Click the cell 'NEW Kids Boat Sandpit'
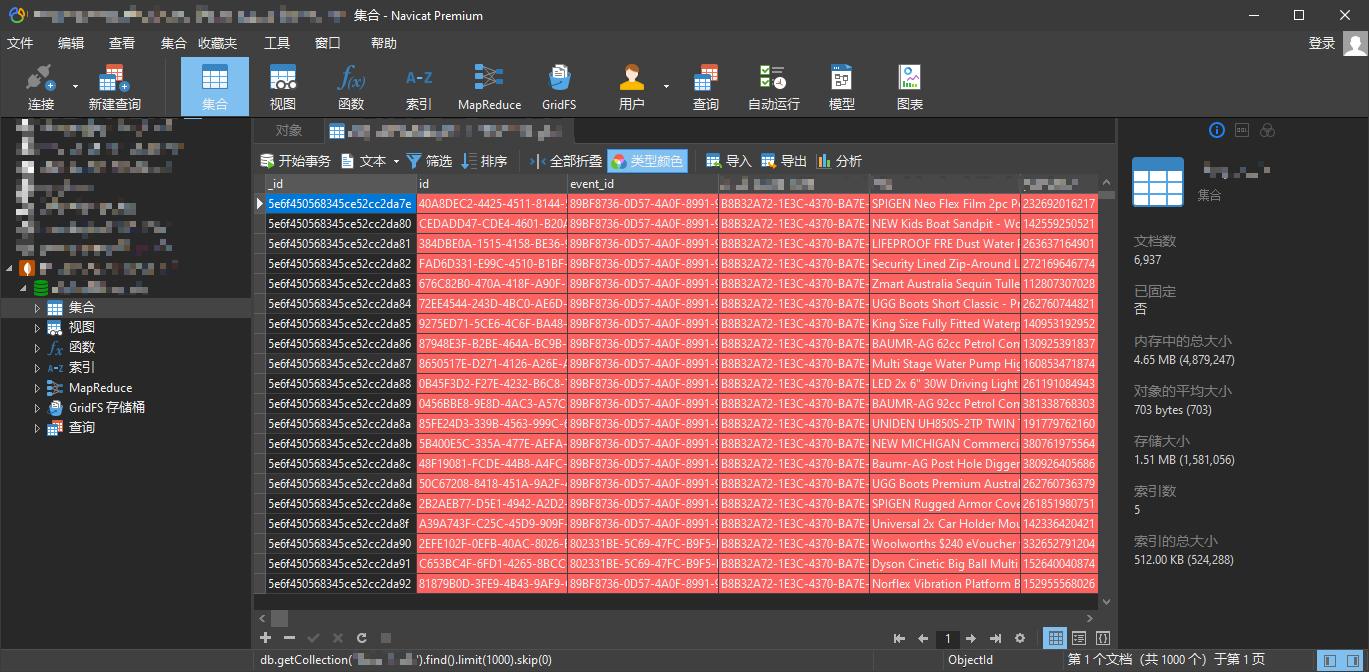 coord(945,224)
